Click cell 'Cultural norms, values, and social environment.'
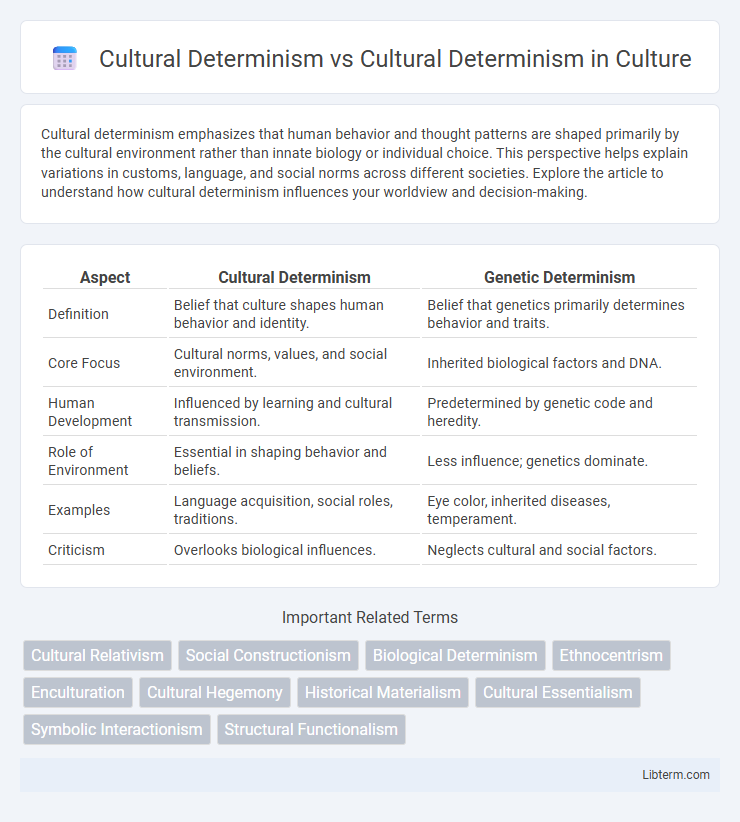This screenshot has width=740, height=822. coord(295,363)
